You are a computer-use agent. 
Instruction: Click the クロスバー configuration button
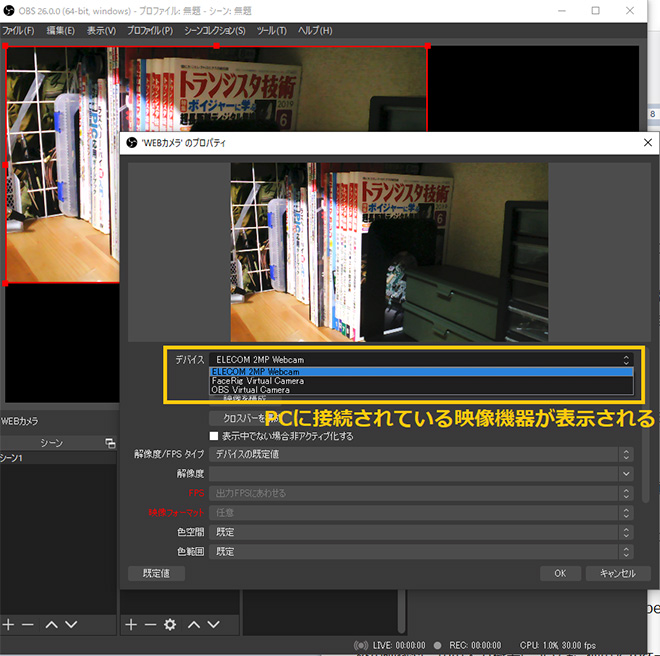tap(244, 418)
